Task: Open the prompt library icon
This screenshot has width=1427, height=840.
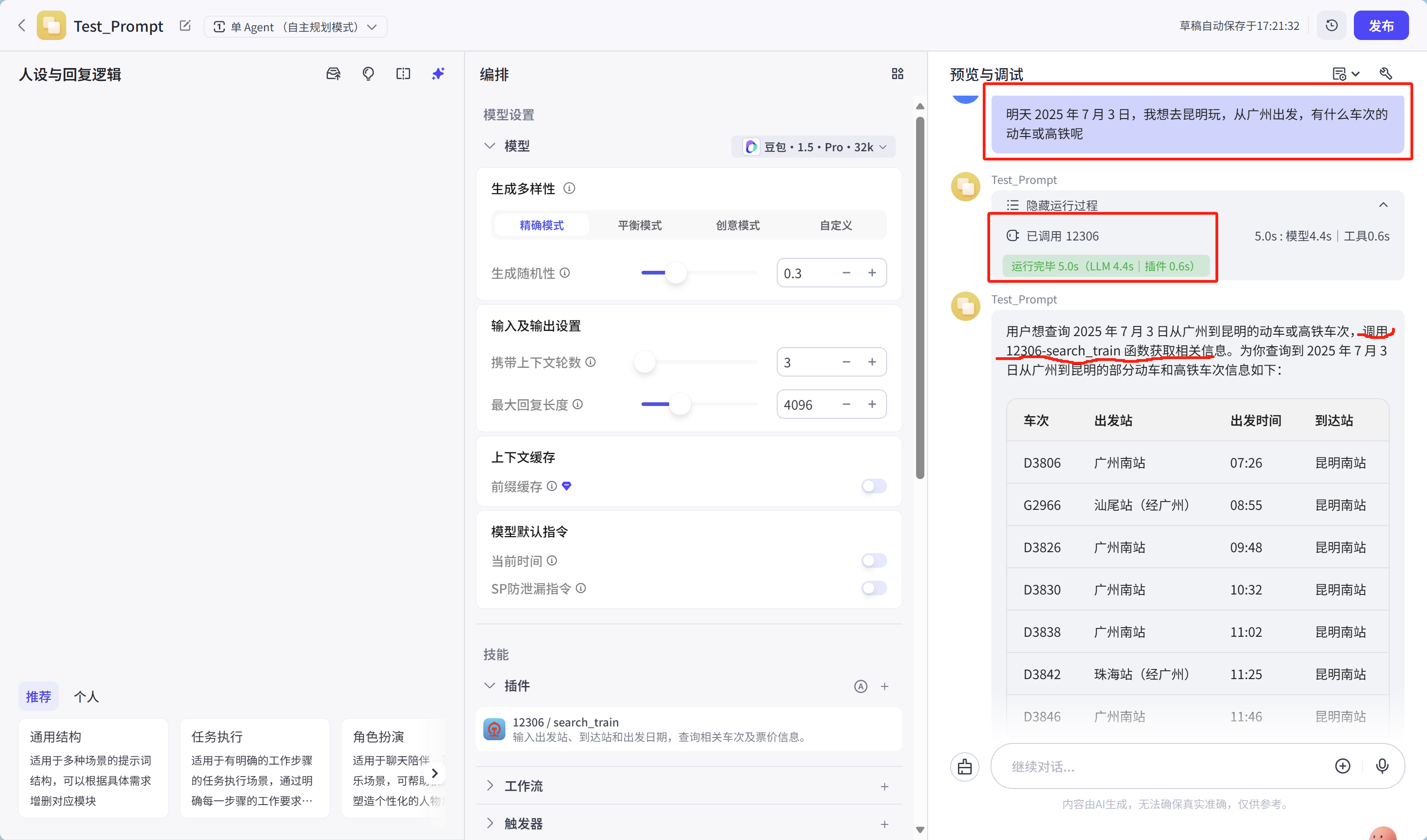Action: pyautogui.click(x=333, y=74)
